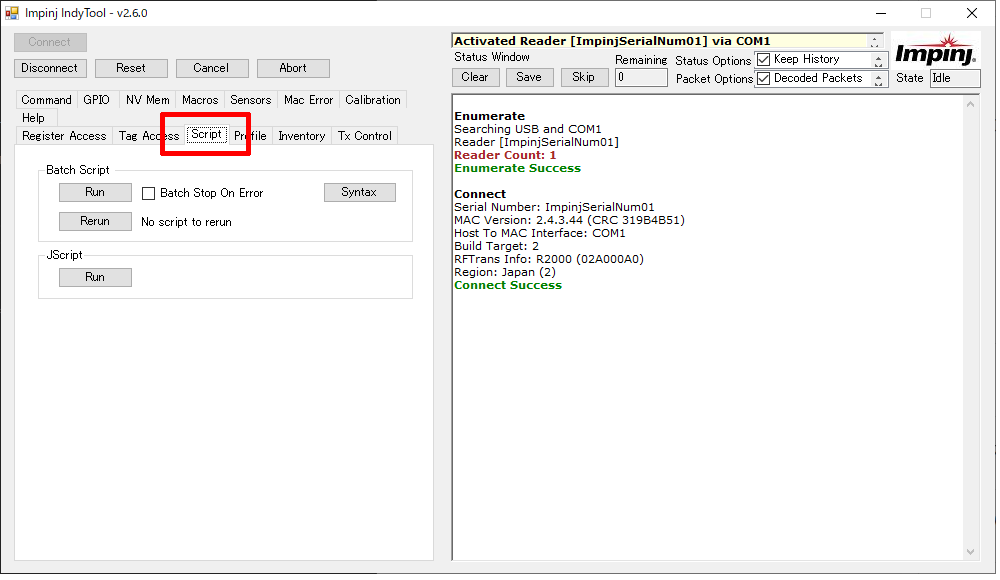The width and height of the screenshot is (1000, 580).
Task: Abort the current operation
Action: pyautogui.click(x=293, y=68)
